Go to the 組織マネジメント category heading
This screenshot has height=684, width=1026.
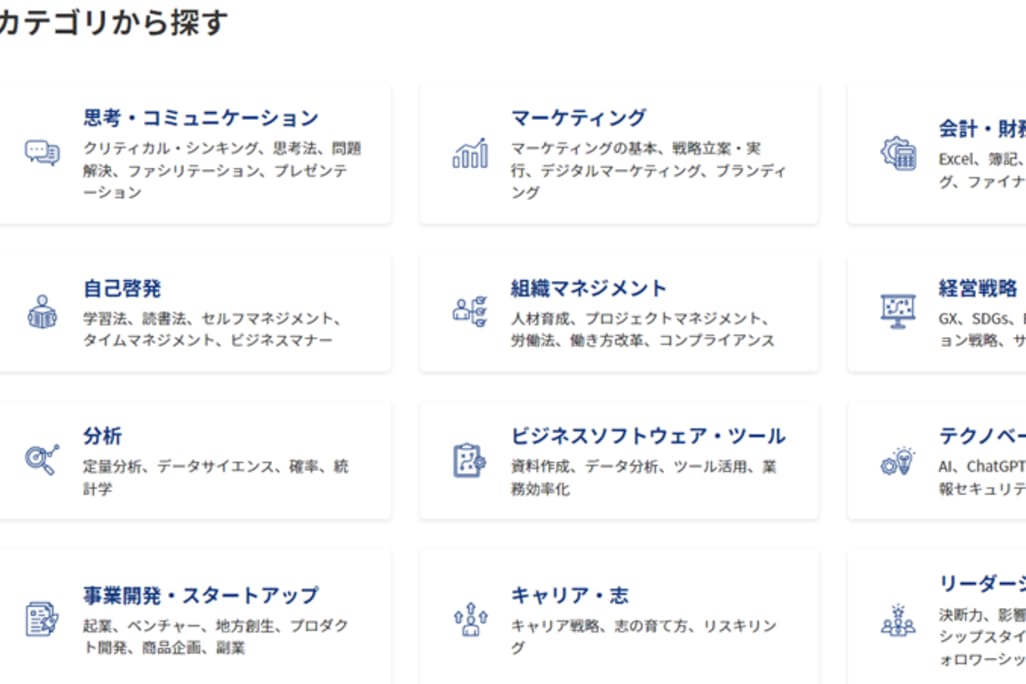tap(589, 289)
